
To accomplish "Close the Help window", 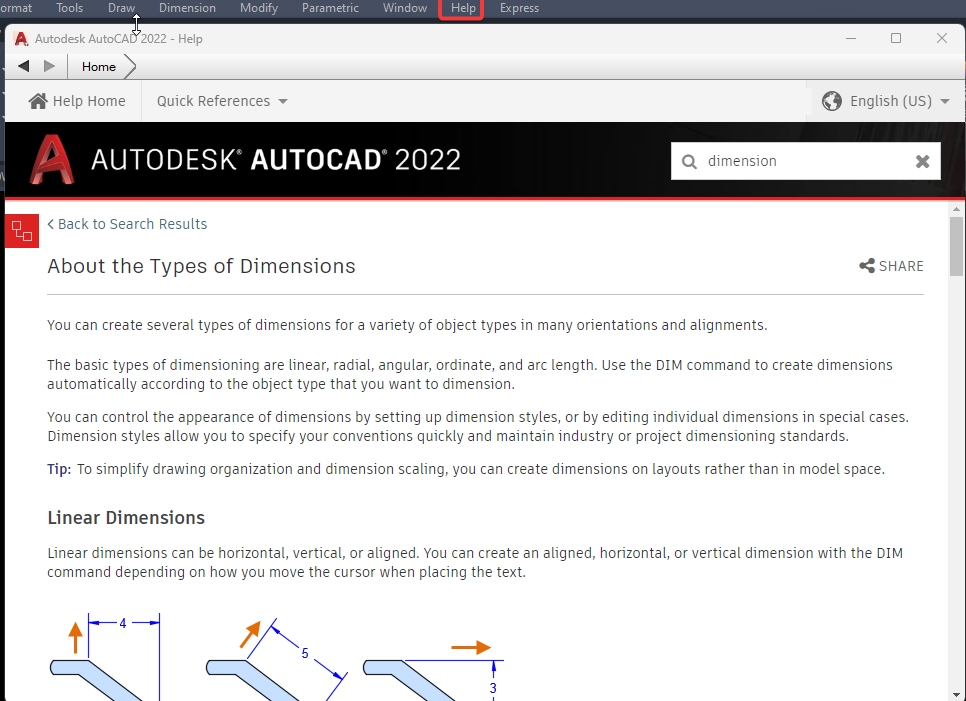I will 942,38.
